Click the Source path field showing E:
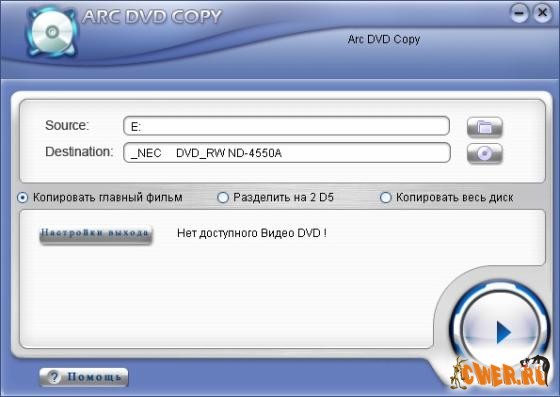Screen dimensions: 560x397 pos(286,126)
